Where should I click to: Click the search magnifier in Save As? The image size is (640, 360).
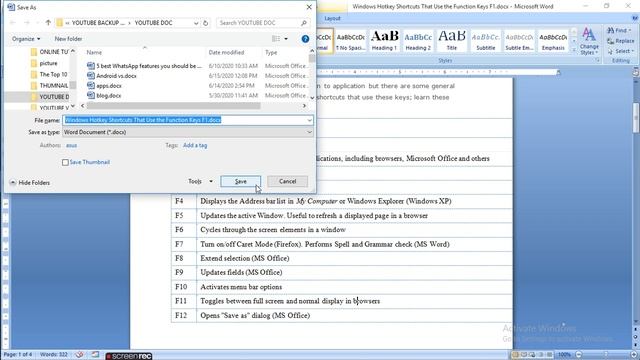304,23
